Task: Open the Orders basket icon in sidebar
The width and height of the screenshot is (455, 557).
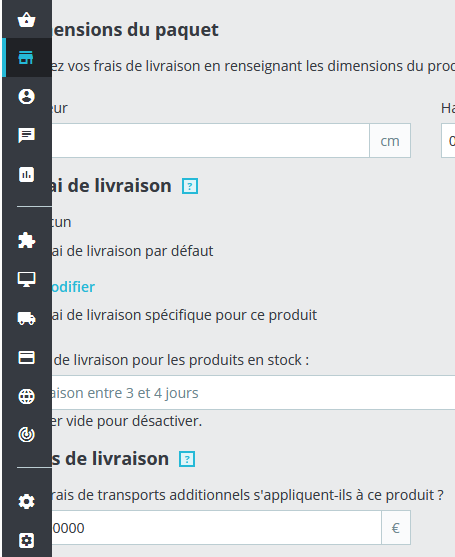Action: tap(27, 20)
